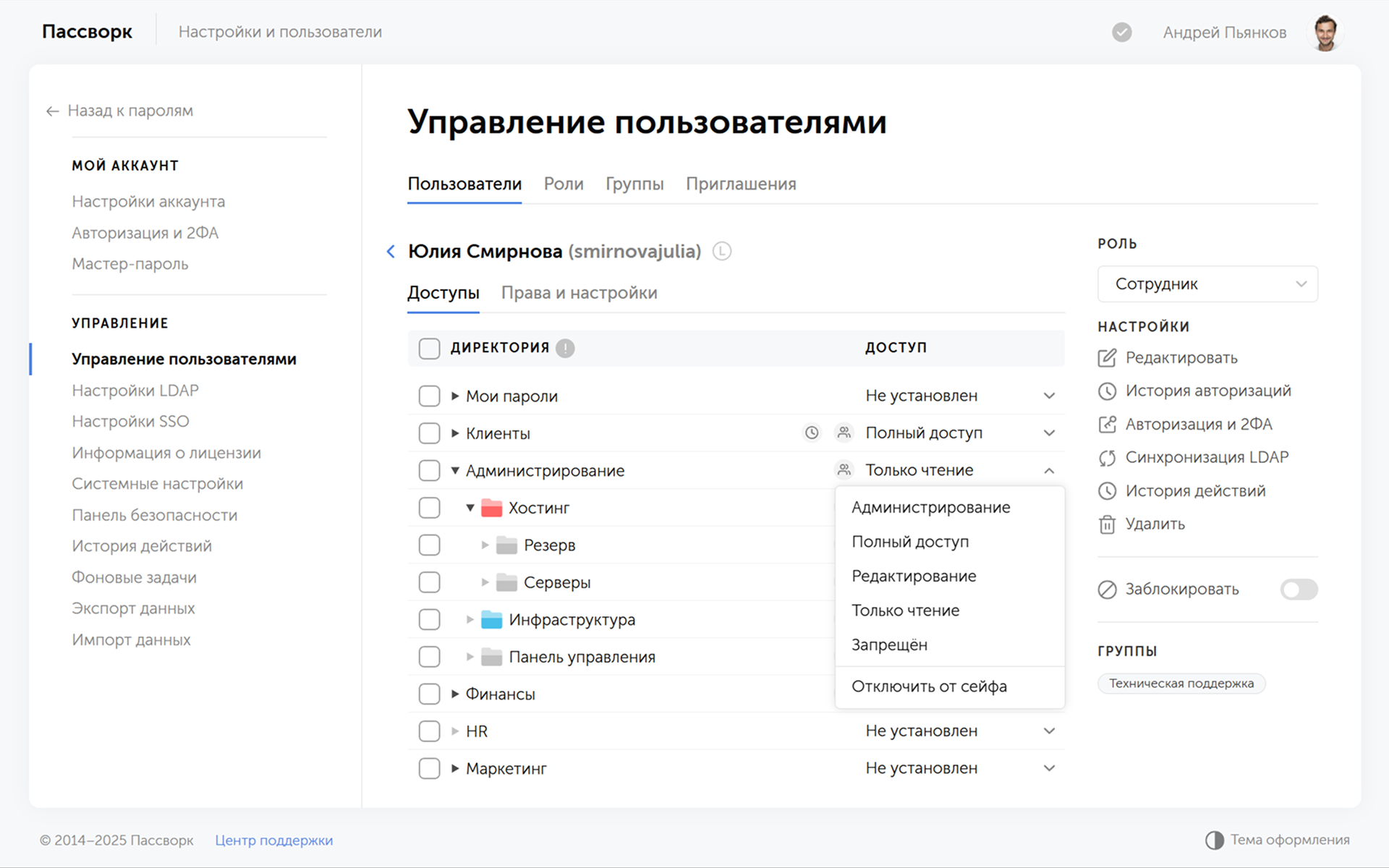This screenshot has width=1389, height=868.
Task: Tick the select-all checkbox in ДИРЕКТОРИЯ header
Action: (429, 348)
